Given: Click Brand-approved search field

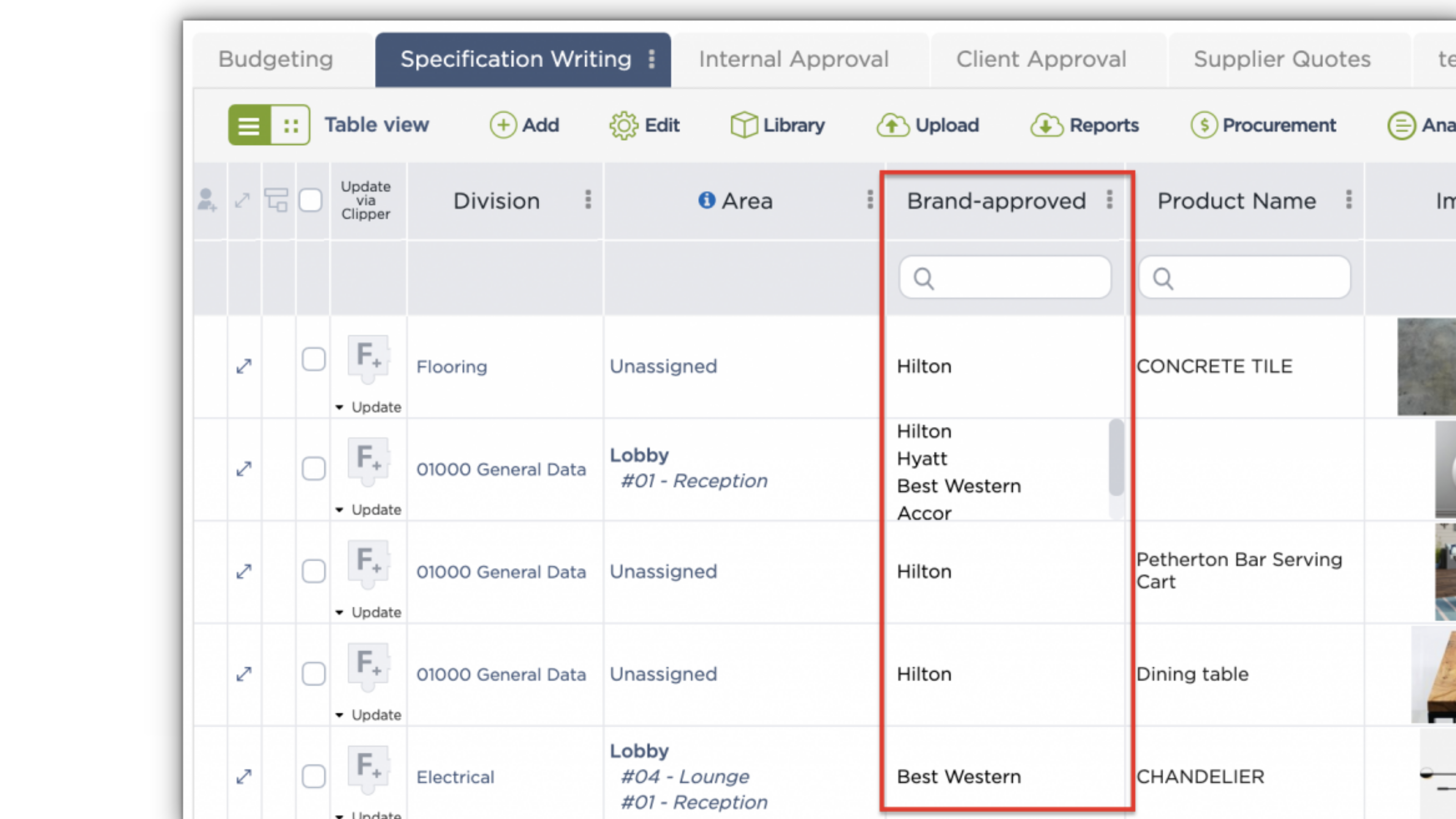Looking at the screenshot, I should tap(1005, 278).
